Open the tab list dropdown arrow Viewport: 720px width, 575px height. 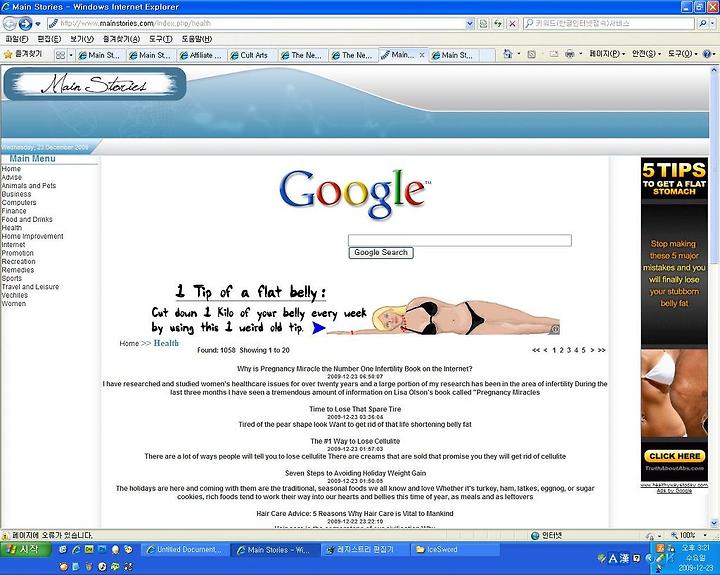(71, 55)
